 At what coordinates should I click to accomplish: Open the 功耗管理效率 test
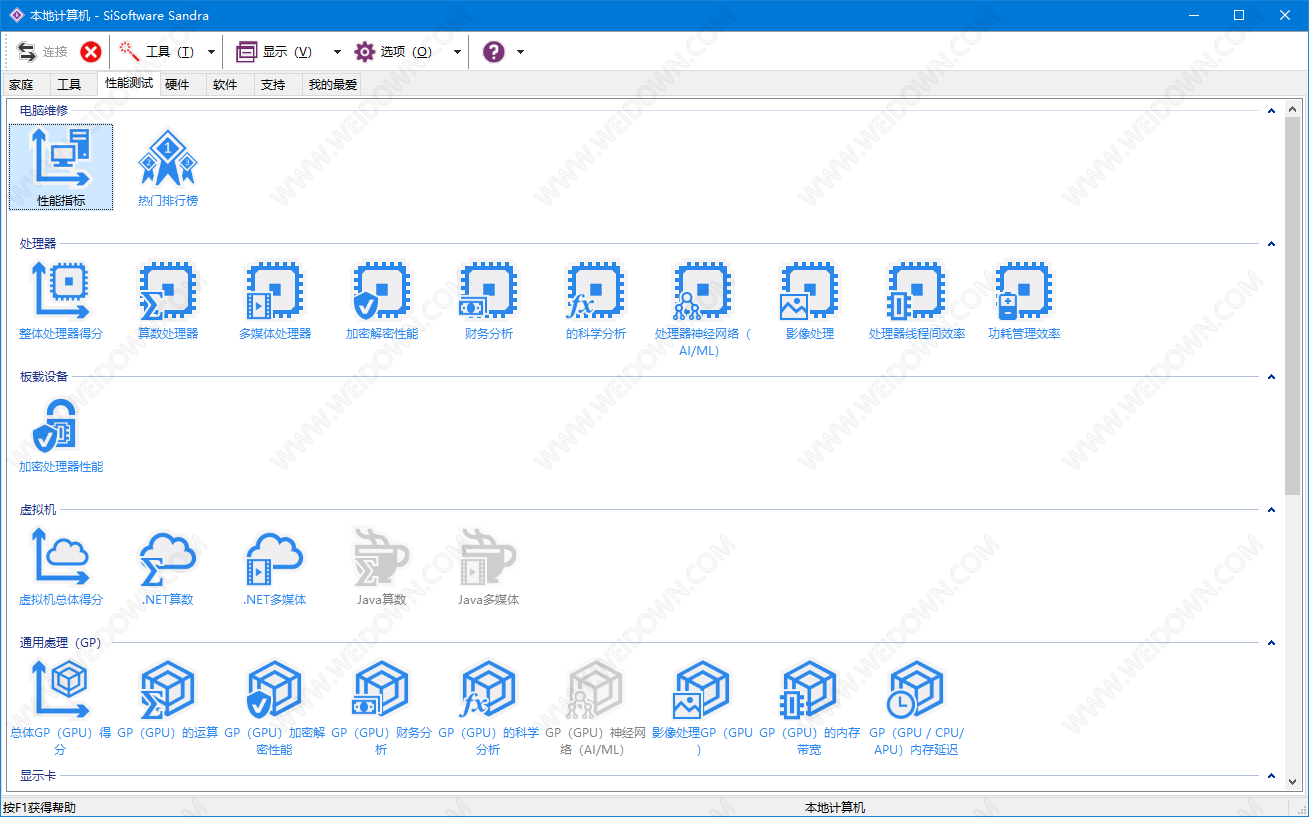(x=1024, y=300)
